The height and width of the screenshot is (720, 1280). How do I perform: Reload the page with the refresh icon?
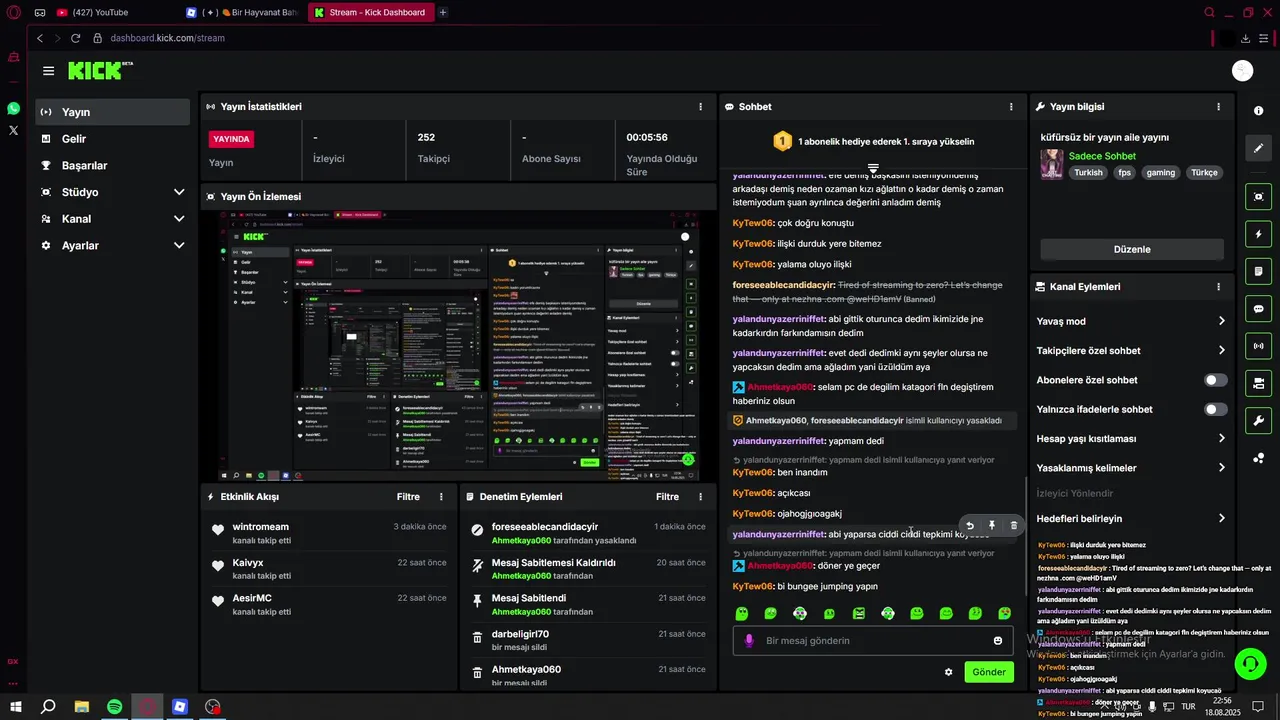pyautogui.click(x=75, y=38)
